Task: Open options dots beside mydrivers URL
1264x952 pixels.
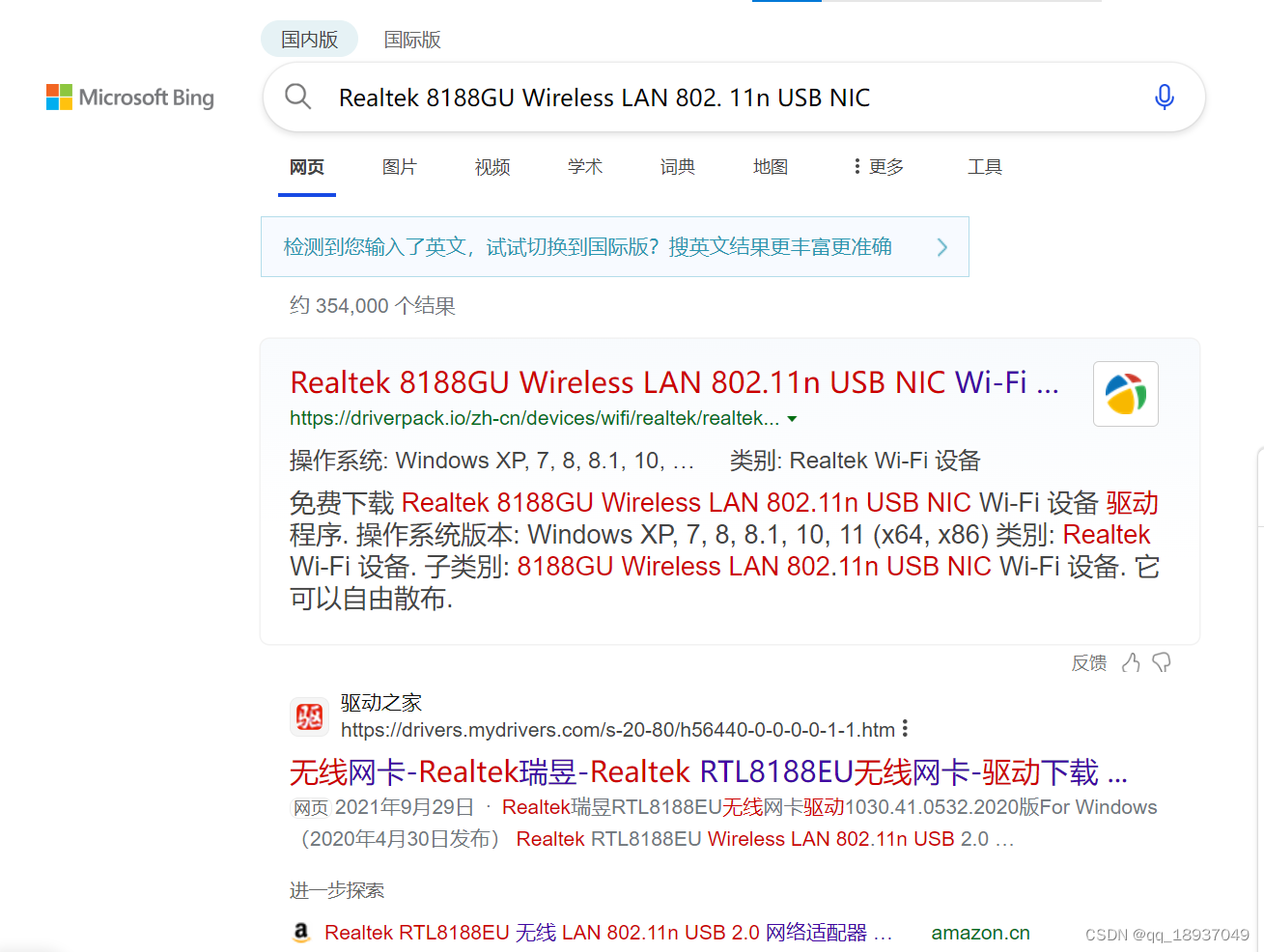Action: [x=905, y=729]
